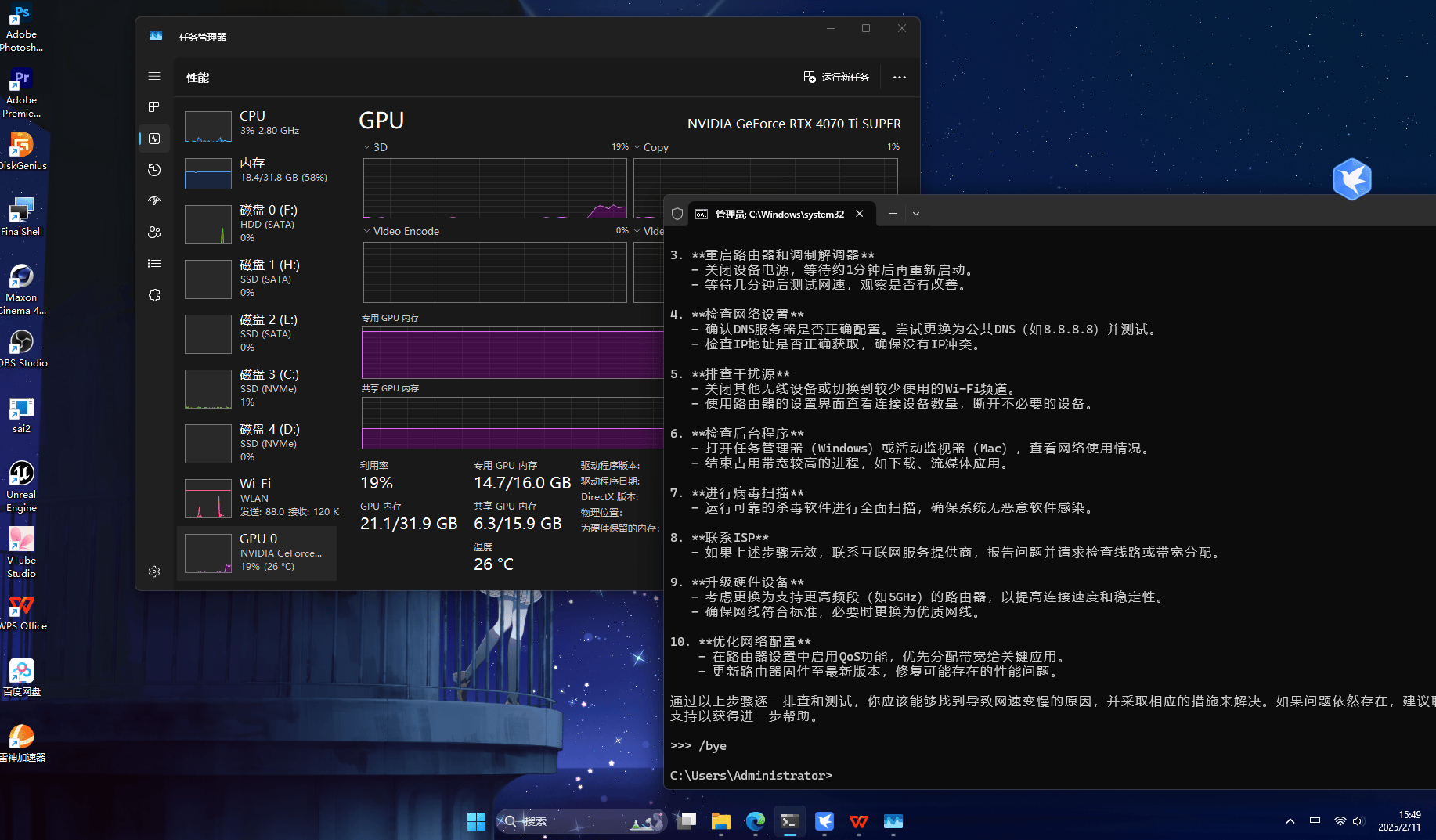This screenshot has height=840, width=1436.
Task: Open the Details list icon in sidebar
Action: click(154, 264)
